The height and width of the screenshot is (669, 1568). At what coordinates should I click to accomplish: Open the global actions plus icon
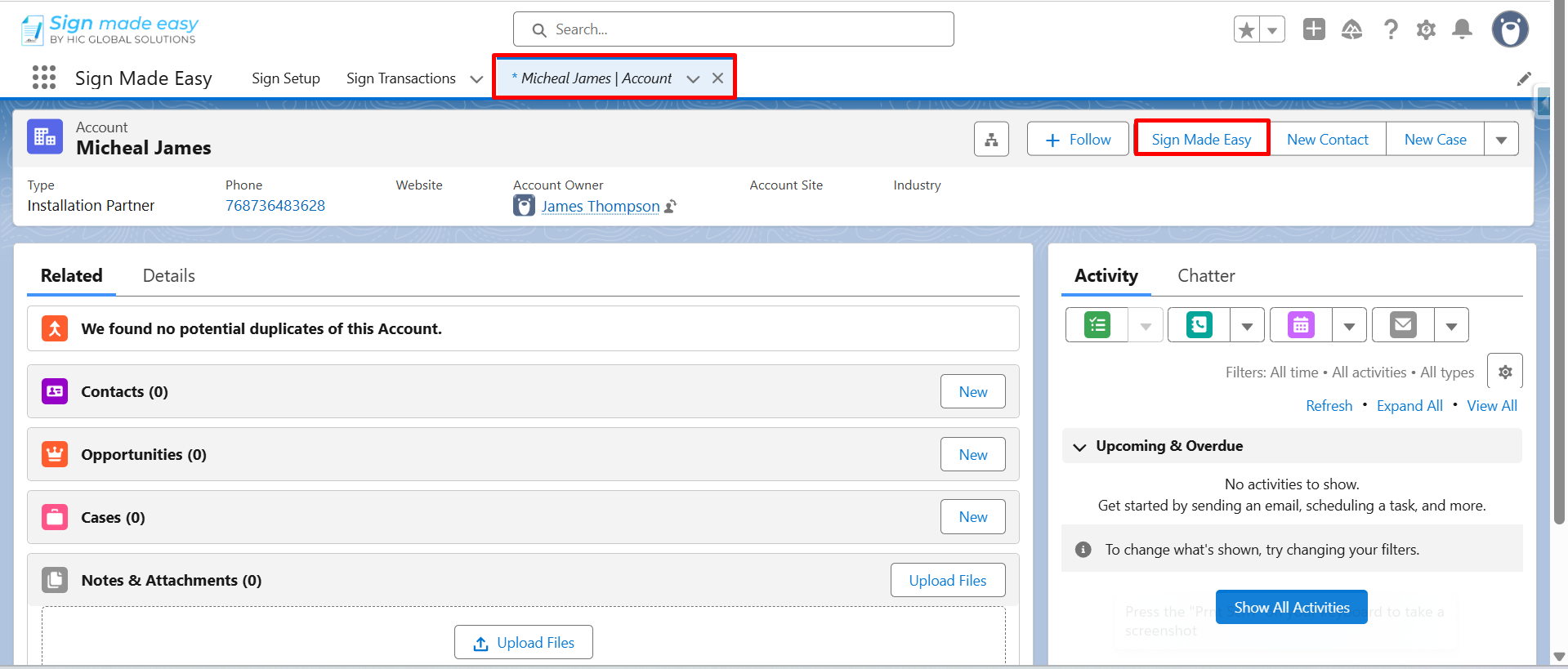tap(1314, 29)
